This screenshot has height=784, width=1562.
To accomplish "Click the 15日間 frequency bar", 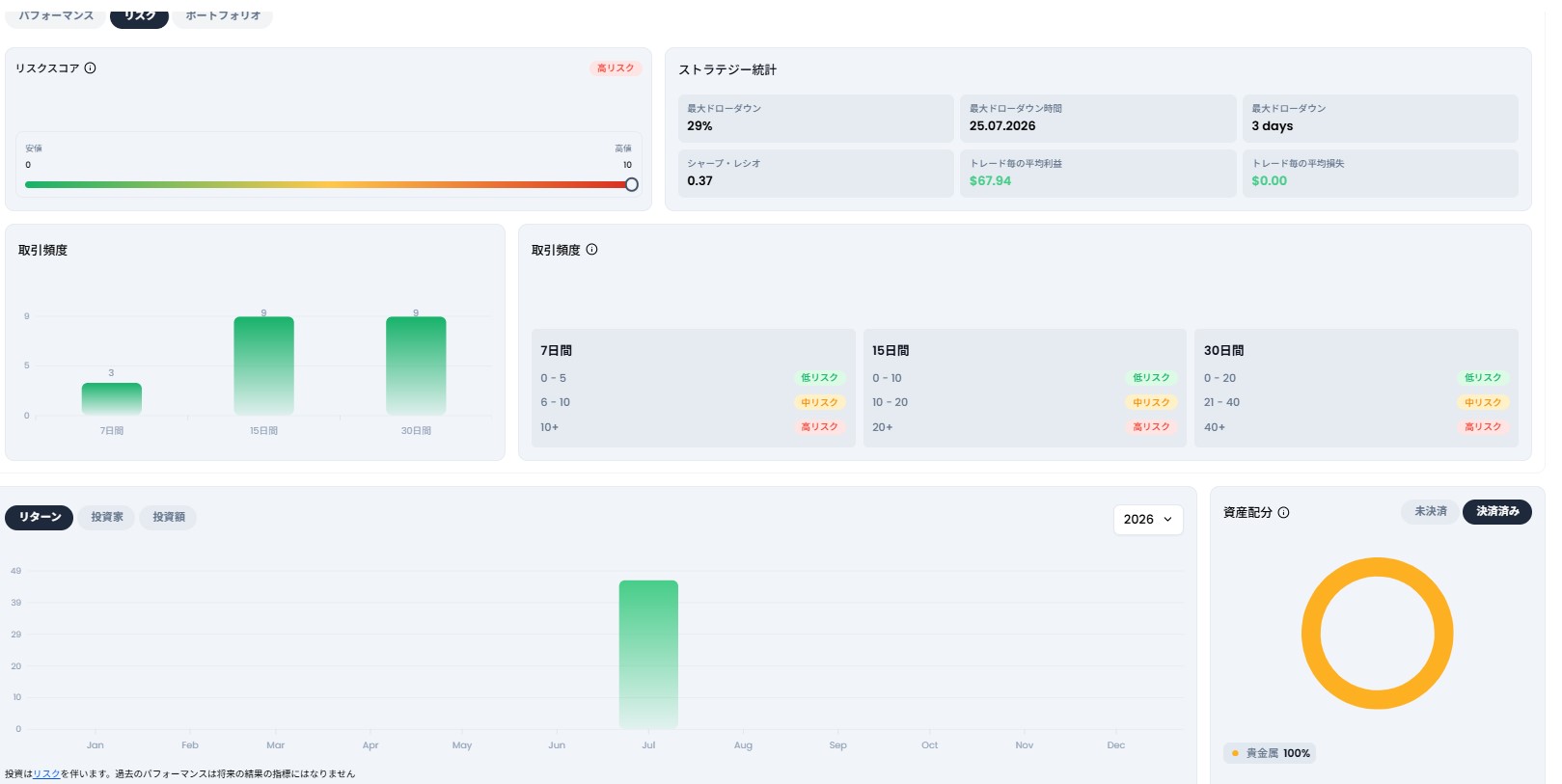I will (x=263, y=365).
